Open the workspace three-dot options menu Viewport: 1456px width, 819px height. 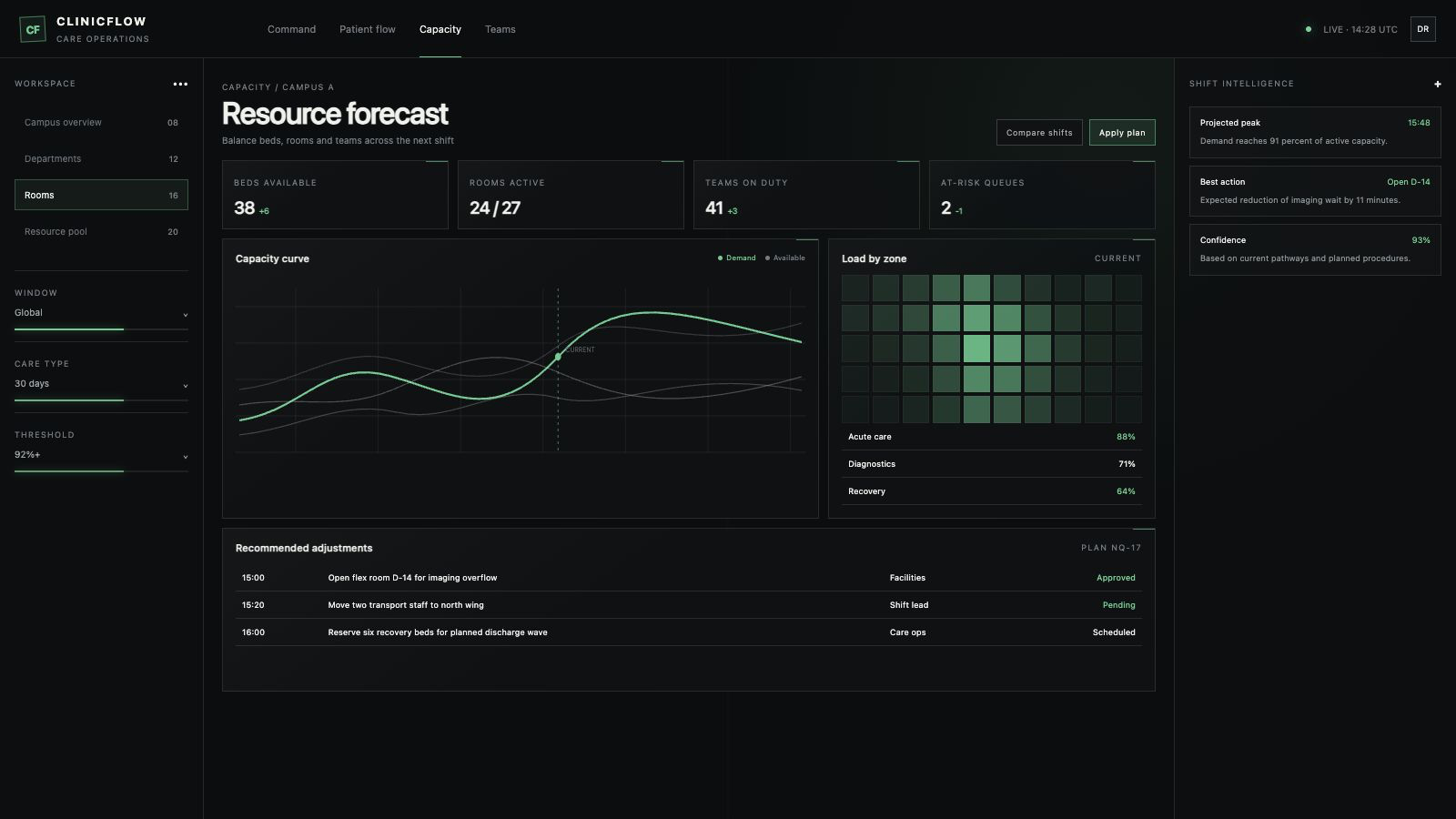click(180, 84)
